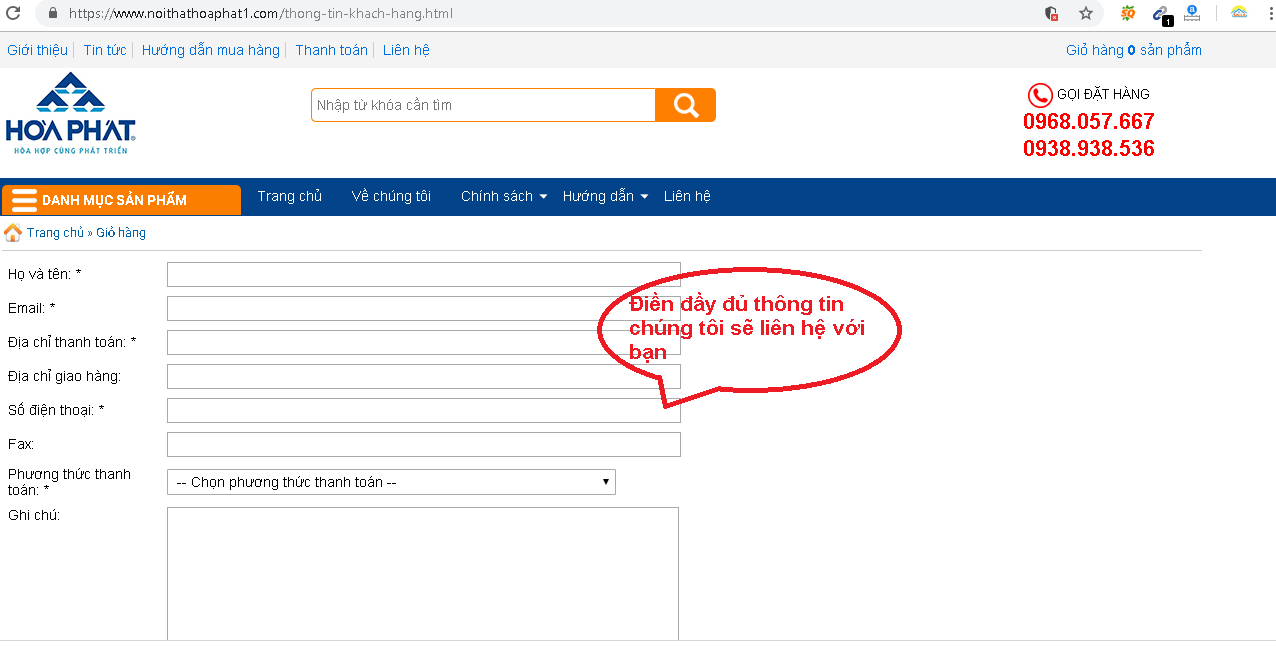Open the Giỏ hàng cart link
The width and height of the screenshot is (1276, 646).
[1133, 50]
